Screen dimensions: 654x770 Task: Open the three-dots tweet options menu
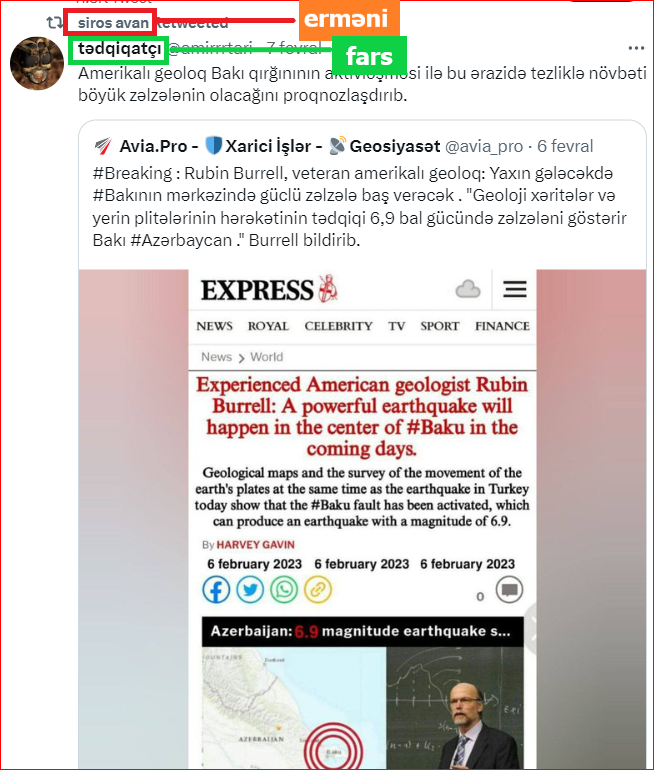pyautogui.click(x=636, y=48)
